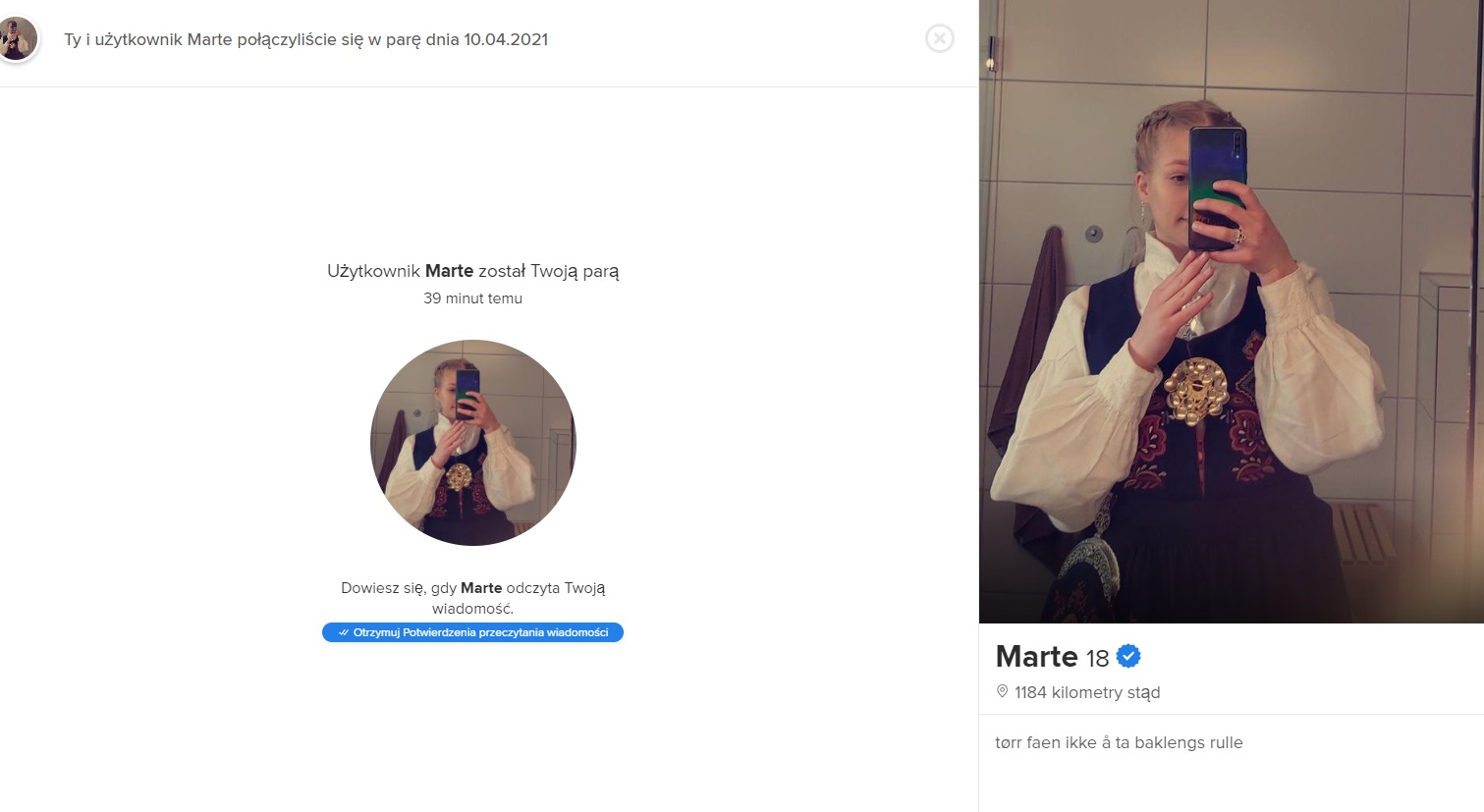
Task: Open the circular Marte match photo
Action: tap(473, 443)
